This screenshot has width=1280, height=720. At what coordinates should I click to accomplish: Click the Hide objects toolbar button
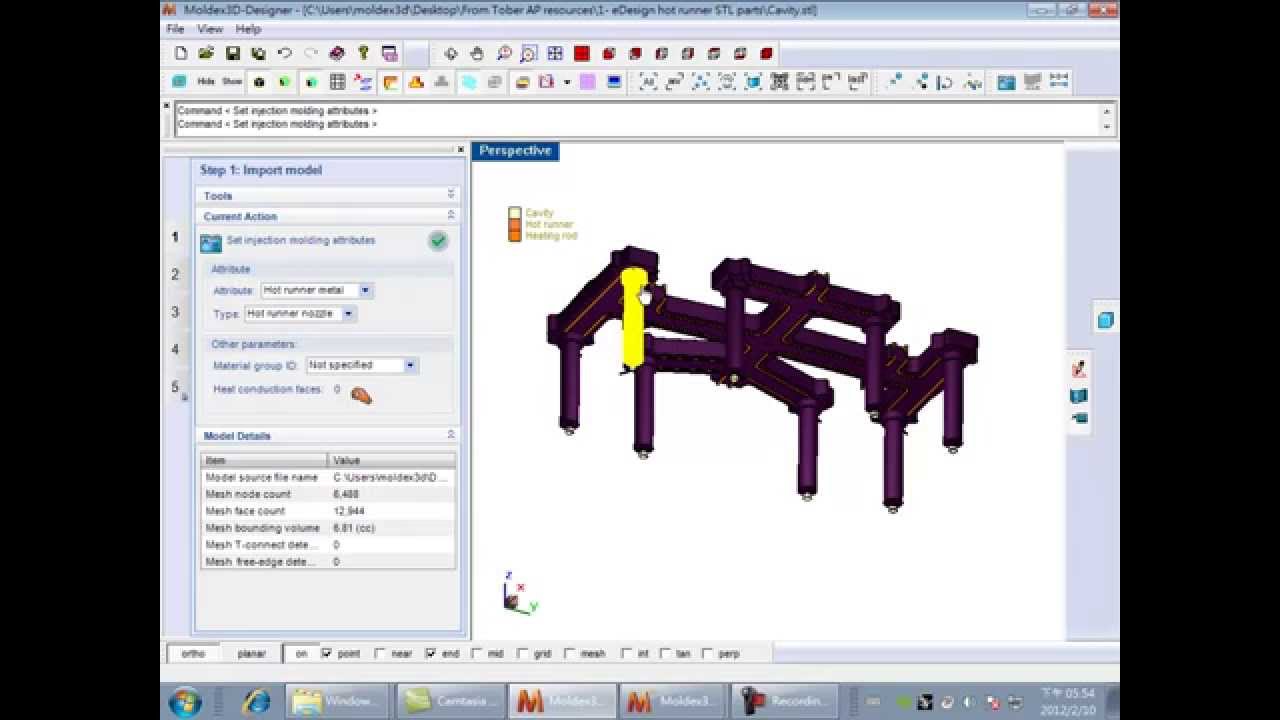click(x=206, y=82)
